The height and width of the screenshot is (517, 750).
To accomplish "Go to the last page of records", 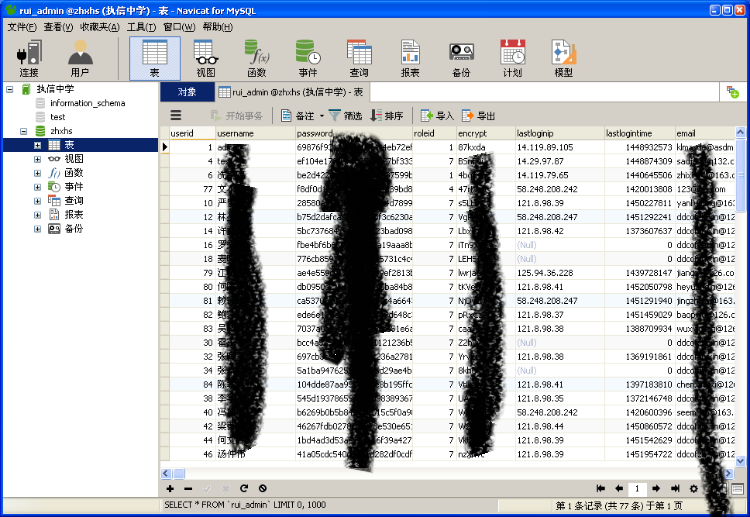I will 676,488.
